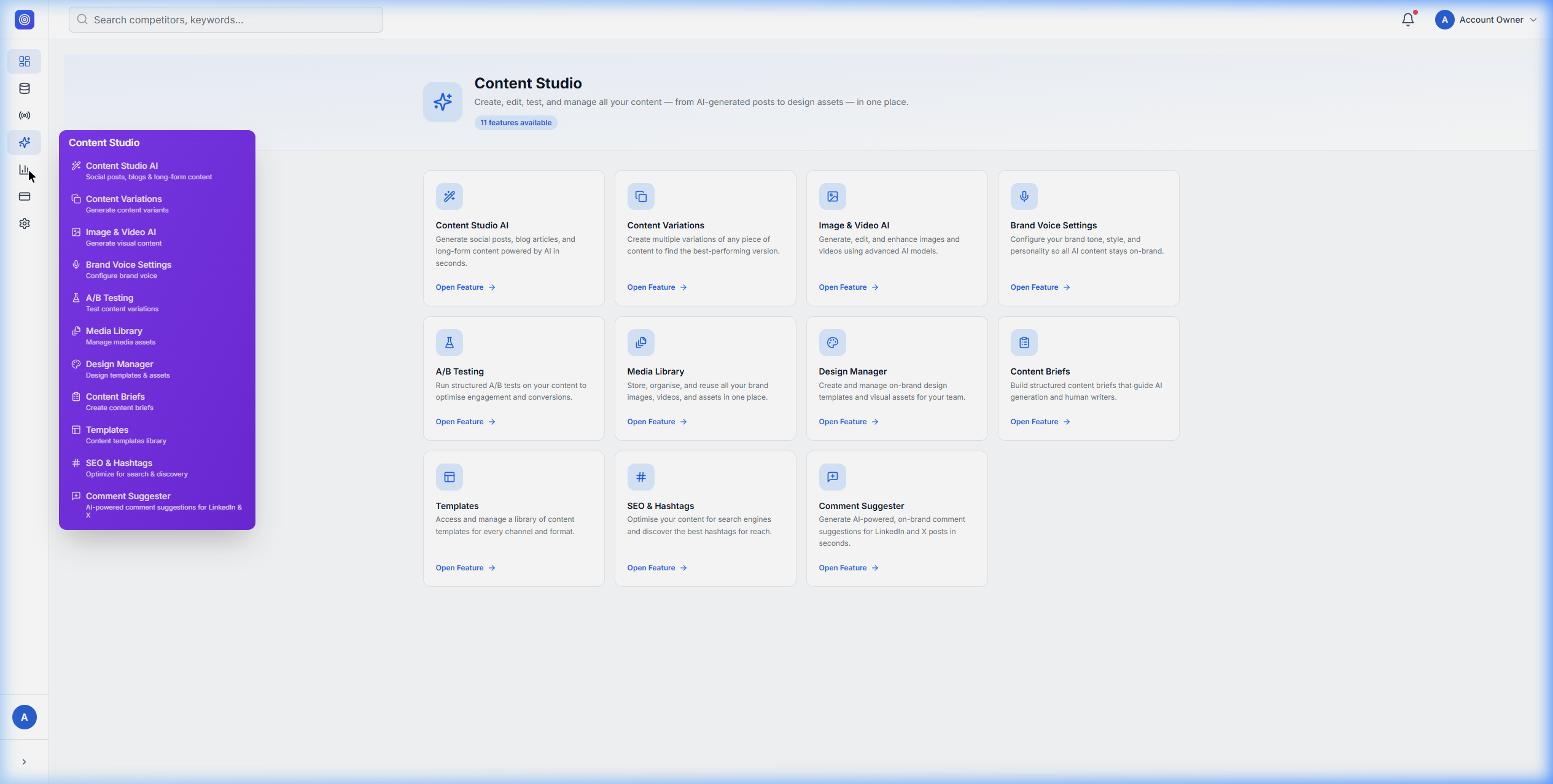The height and width of the screenshot is (784, 1553).
Task: Open Feature on SEO & Hashtags card
Action: (x=657, y=568)
